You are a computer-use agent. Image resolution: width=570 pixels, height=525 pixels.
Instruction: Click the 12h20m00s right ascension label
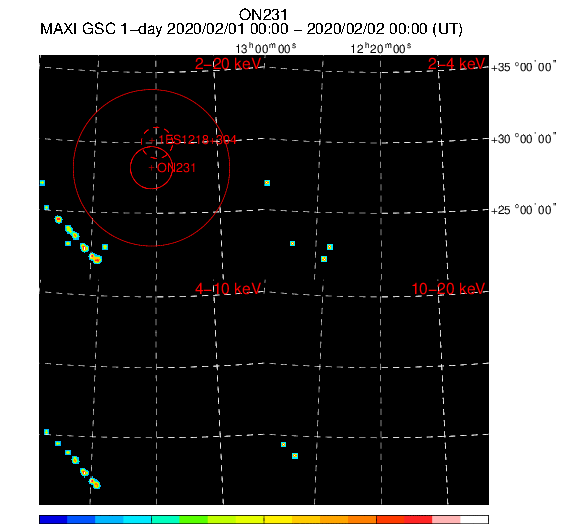pos(381,48)
